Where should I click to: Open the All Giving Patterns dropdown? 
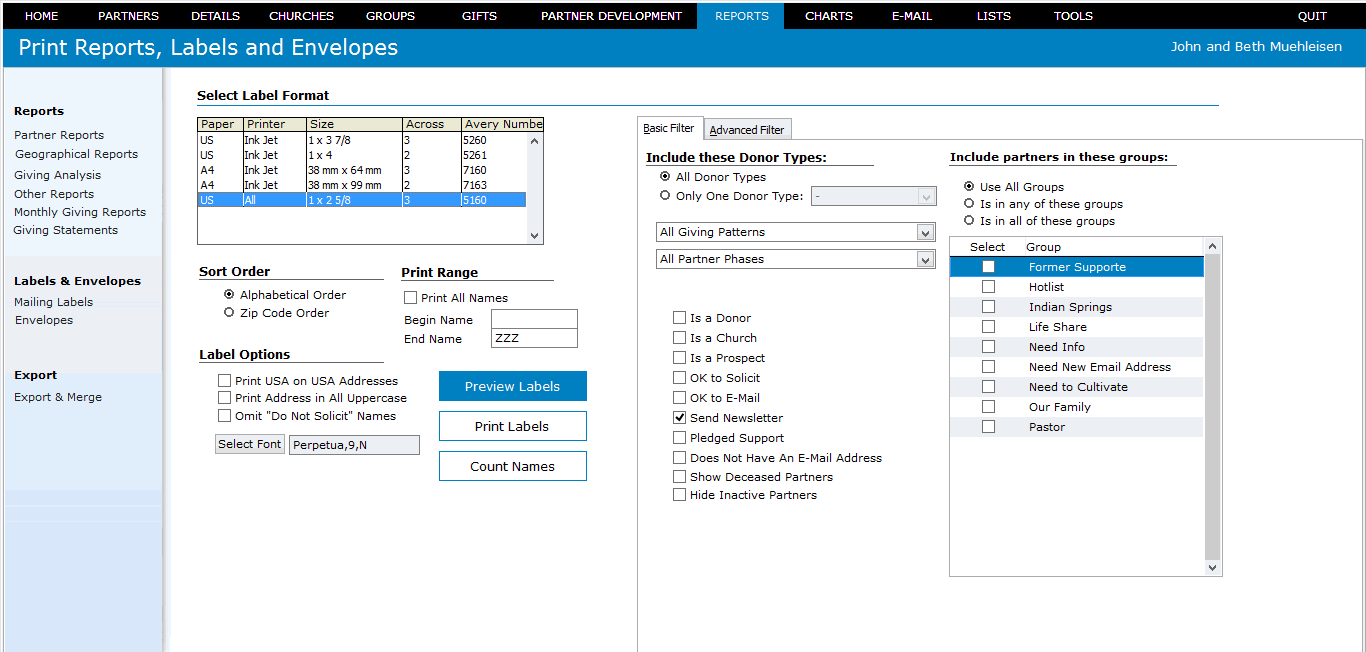[796, 232]
